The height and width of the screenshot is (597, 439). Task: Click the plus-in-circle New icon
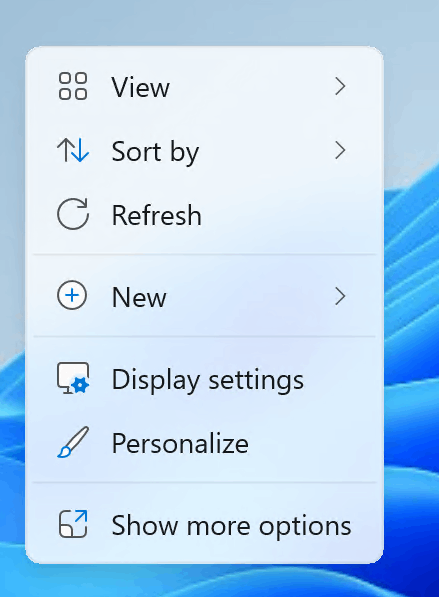[x=72, y=295]
